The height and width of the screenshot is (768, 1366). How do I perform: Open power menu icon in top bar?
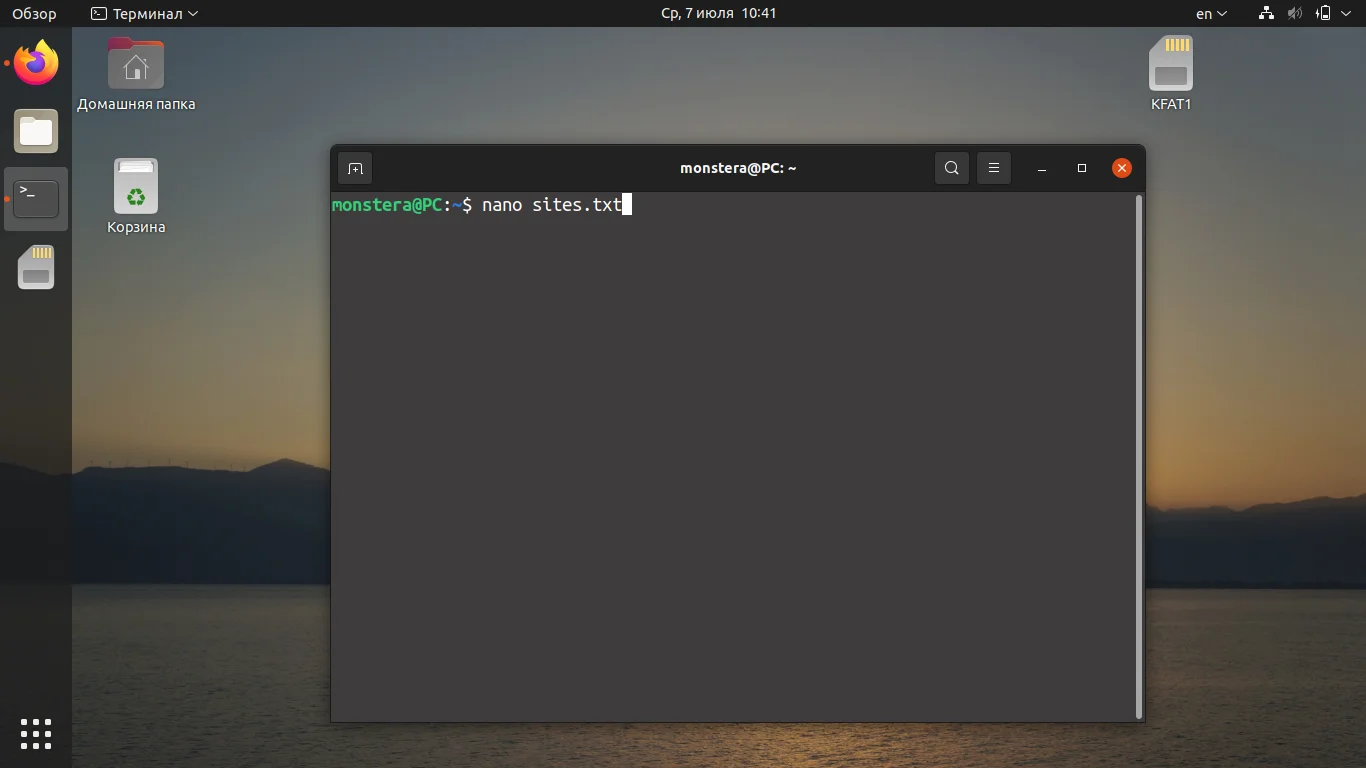(1323, 13)
